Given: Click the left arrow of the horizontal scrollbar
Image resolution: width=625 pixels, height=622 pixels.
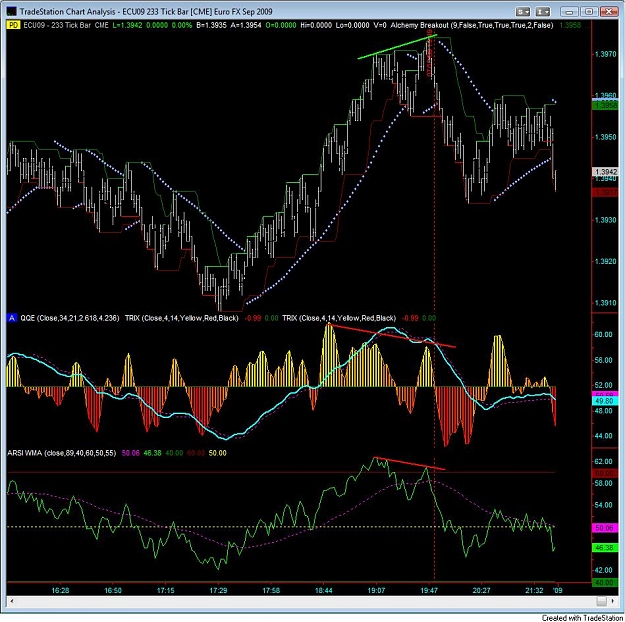Looking at the screenshot, I should click(11, 601).
